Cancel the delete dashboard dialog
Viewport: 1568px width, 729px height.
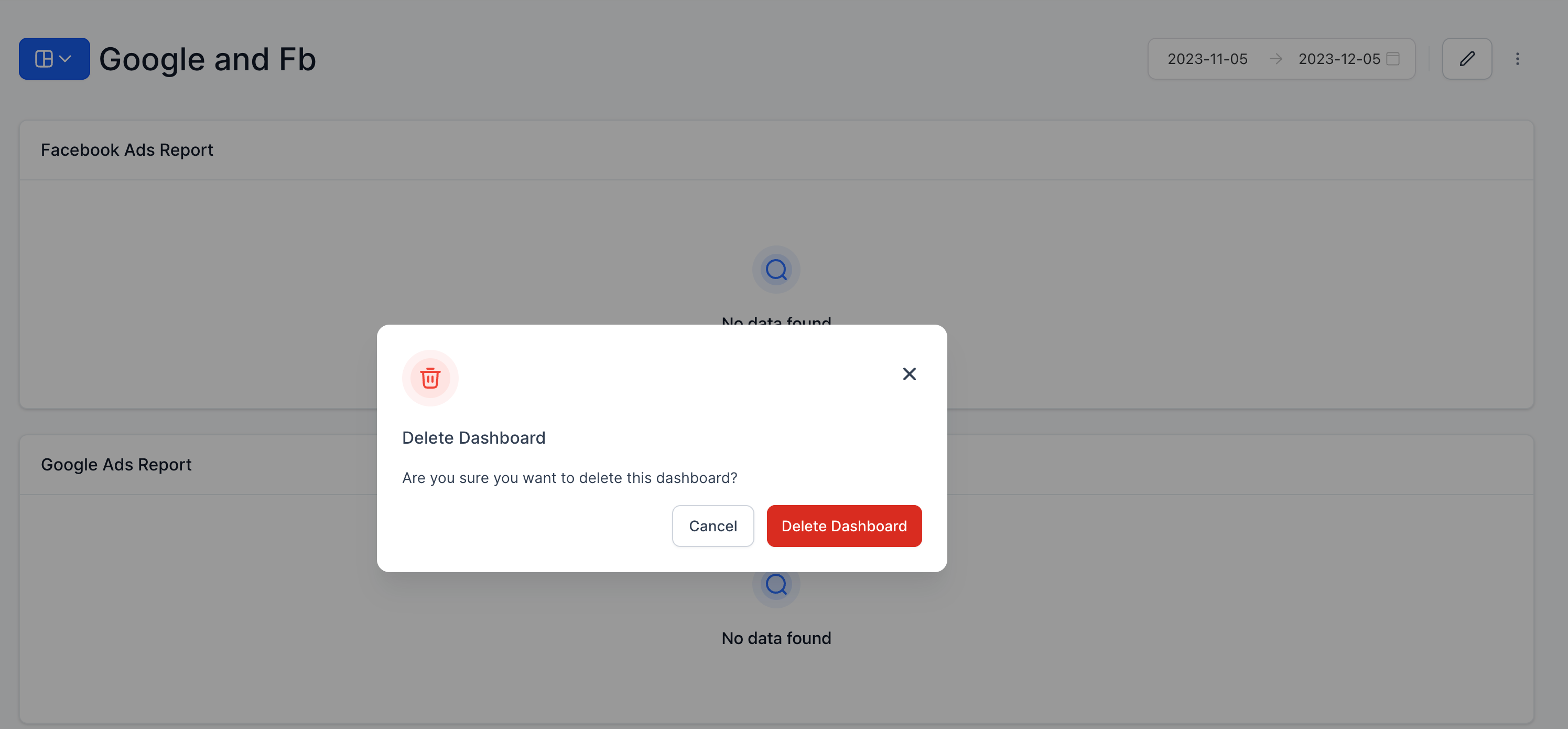(713, 526)
